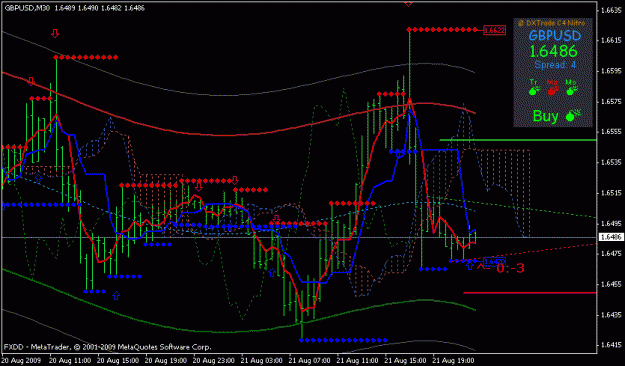Click the "20 Aug 23:00" time label
Screen dimensions: 625x366
tap(214, 360)
